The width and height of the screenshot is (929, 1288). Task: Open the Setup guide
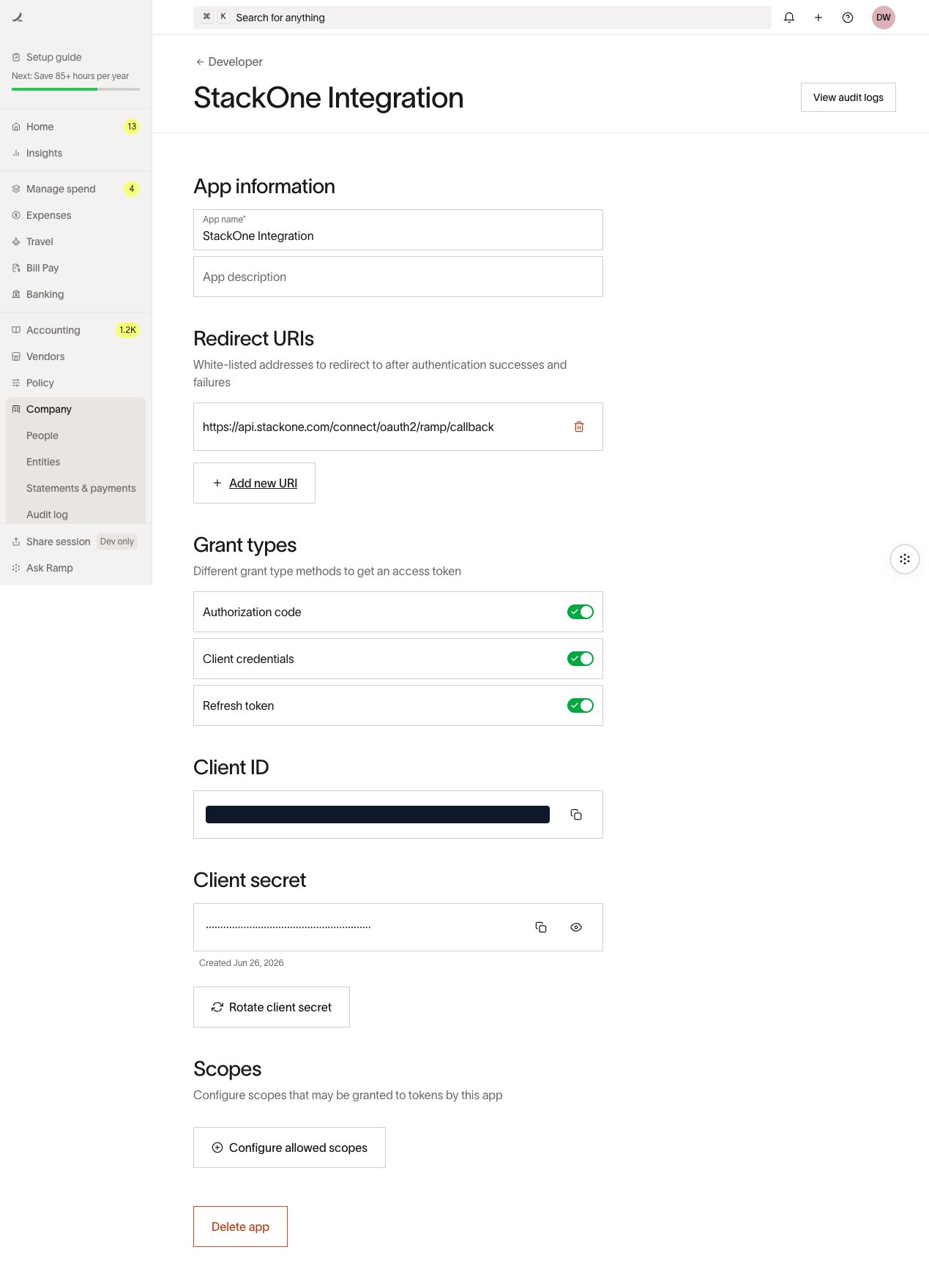[54, 57]
